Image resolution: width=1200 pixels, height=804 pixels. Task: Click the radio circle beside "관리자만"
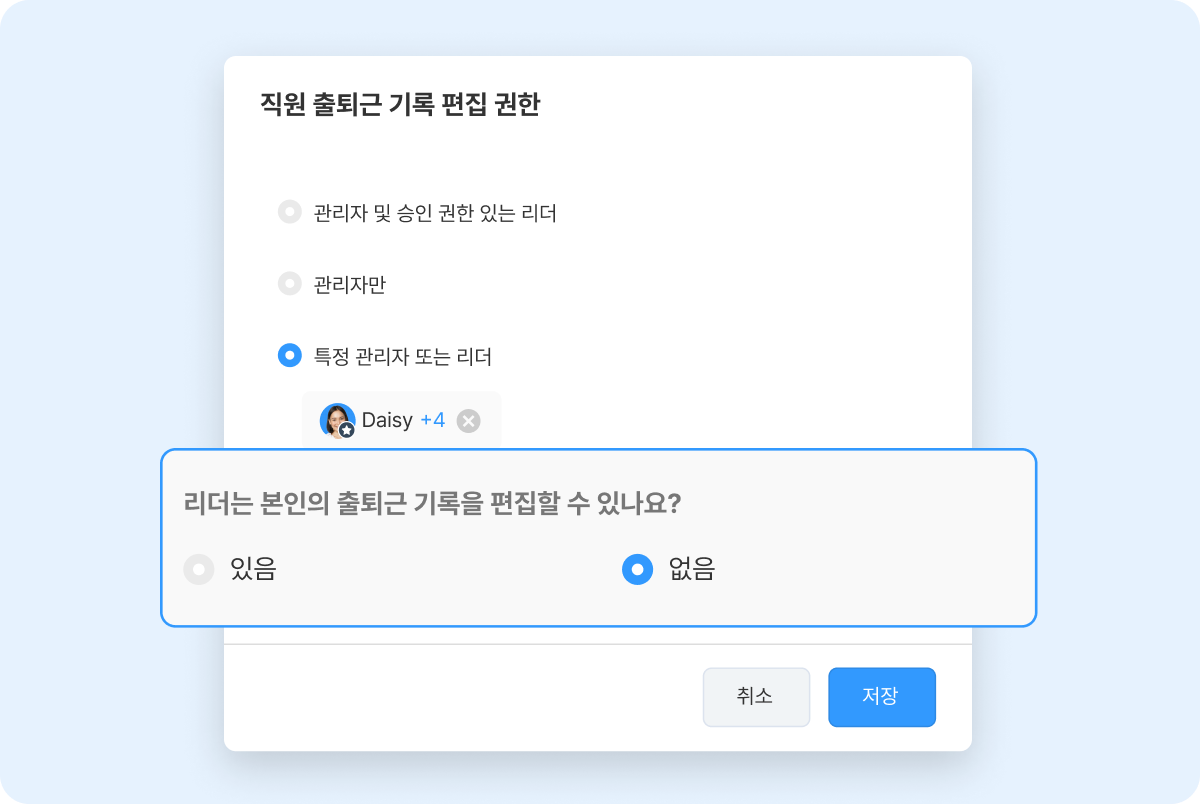tap(290, 283)
